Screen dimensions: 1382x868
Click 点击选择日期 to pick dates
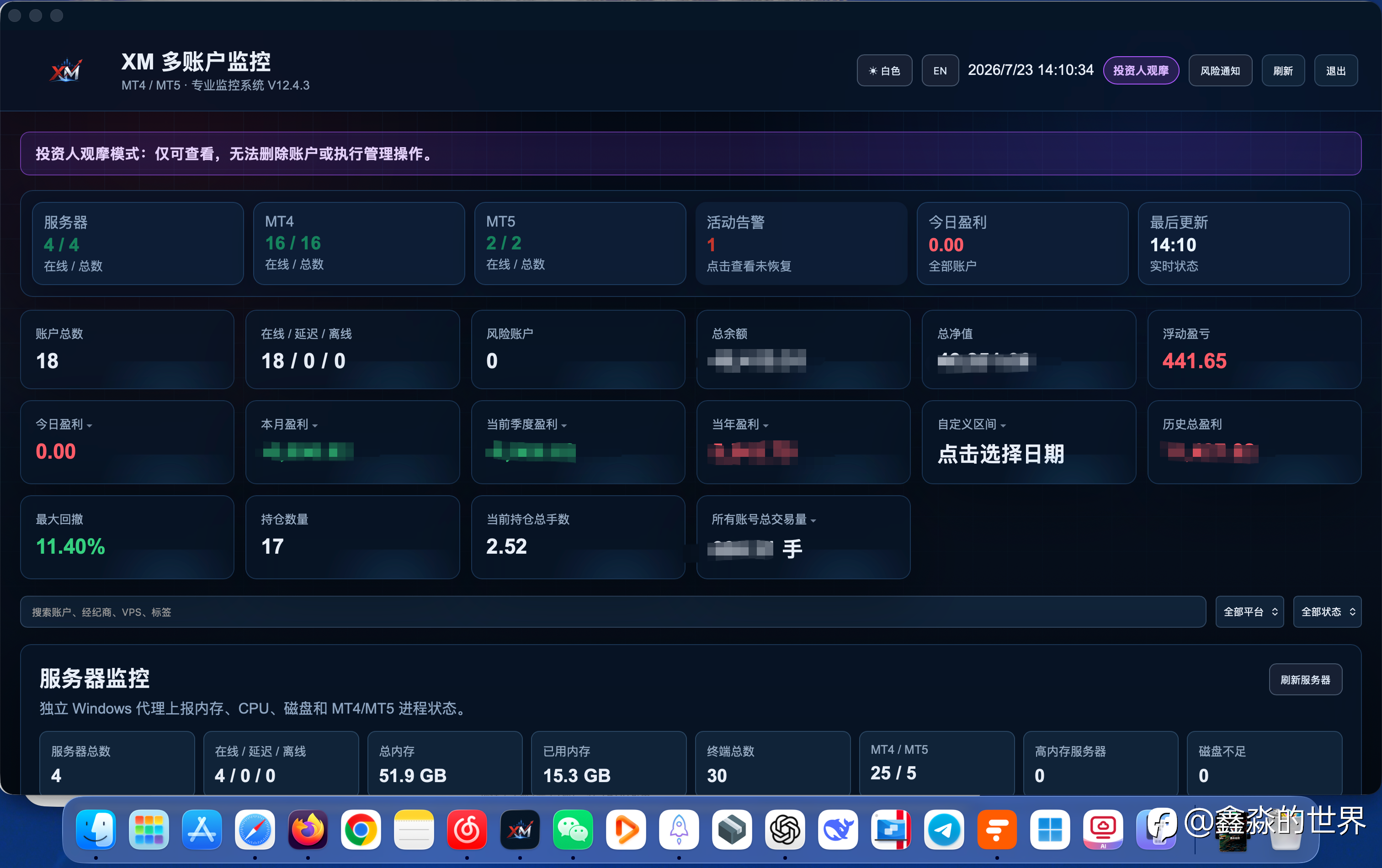pyautogui.click(x=1000, y=454)
